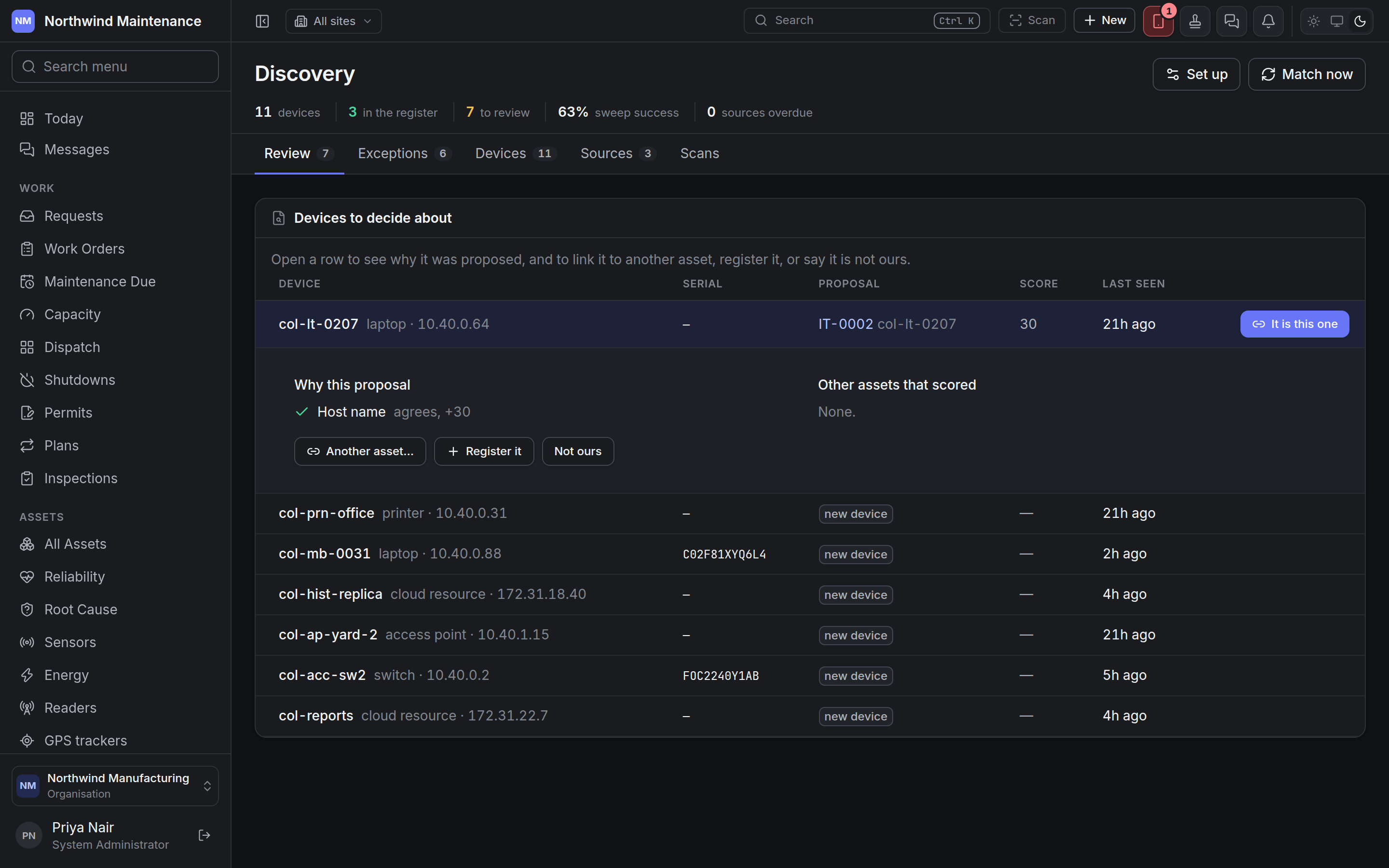Click the Another asset... button
Image resolution: width=1389 pixels, height=868 pixels.
(x=360, y=451)
